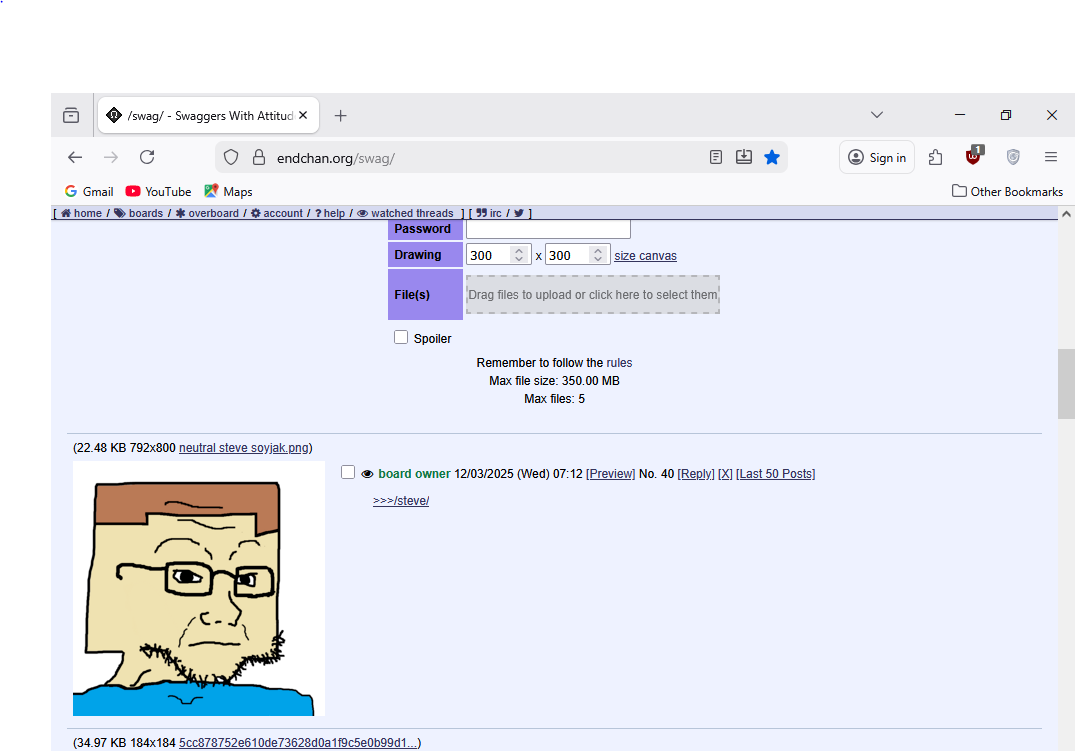This screenshot has width=1075, height=751.
Task: Bookmark page with the blue star icon
Action: click(772, 157)
